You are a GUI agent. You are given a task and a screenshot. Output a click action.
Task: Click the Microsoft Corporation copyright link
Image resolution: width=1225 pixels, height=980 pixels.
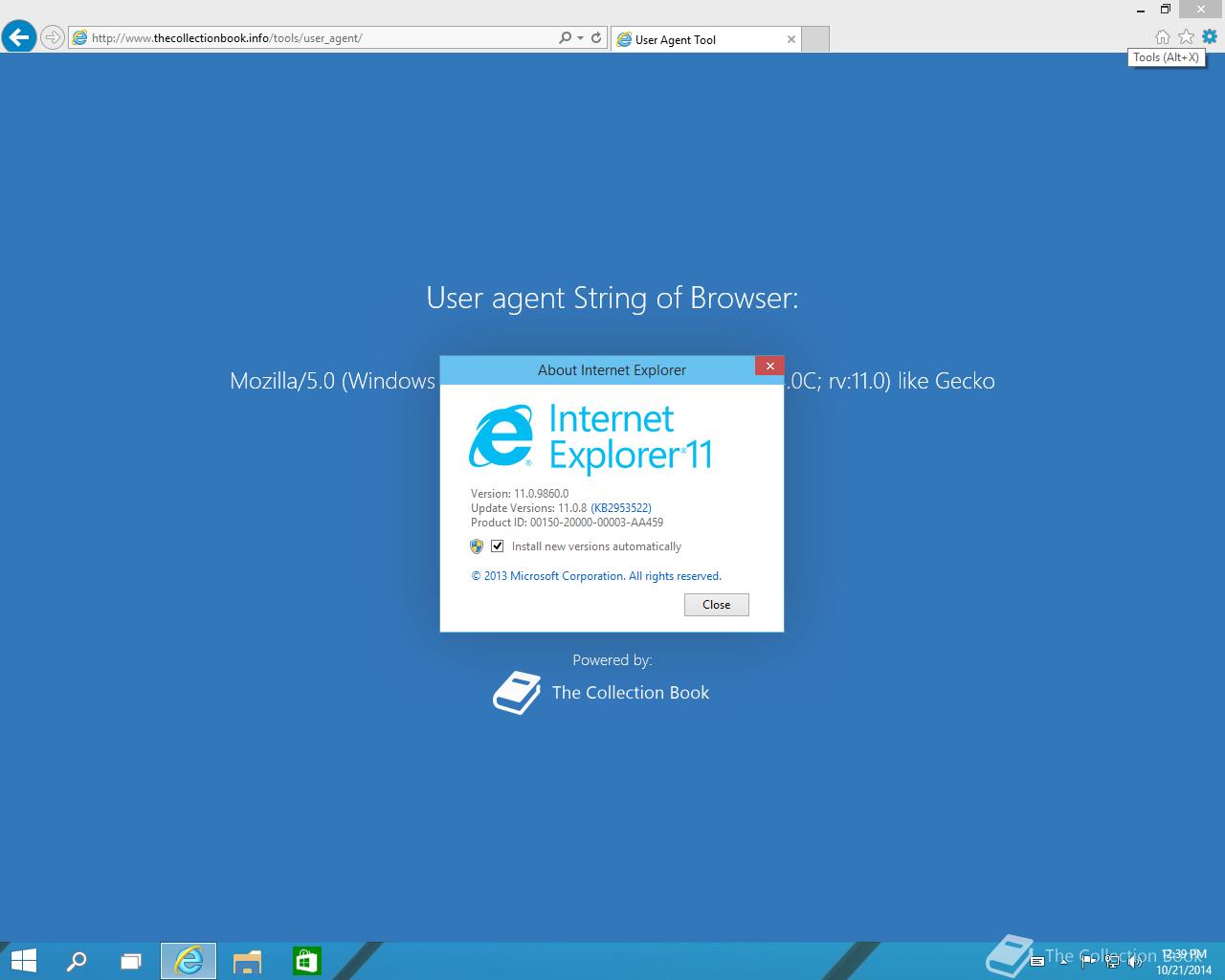pyautogui.click(x=595, y=576)
